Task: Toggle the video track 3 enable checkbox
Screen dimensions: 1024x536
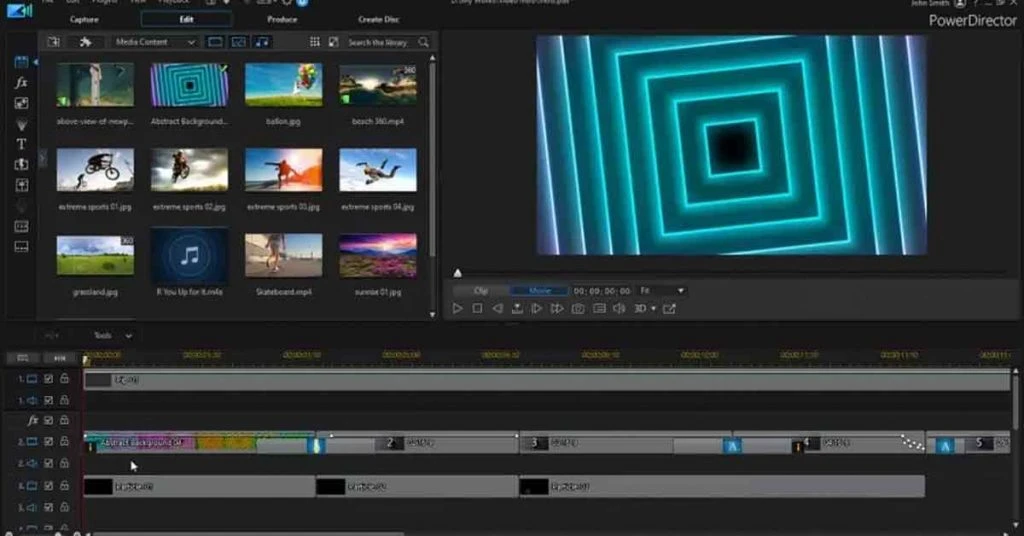Action: (48, 486)
